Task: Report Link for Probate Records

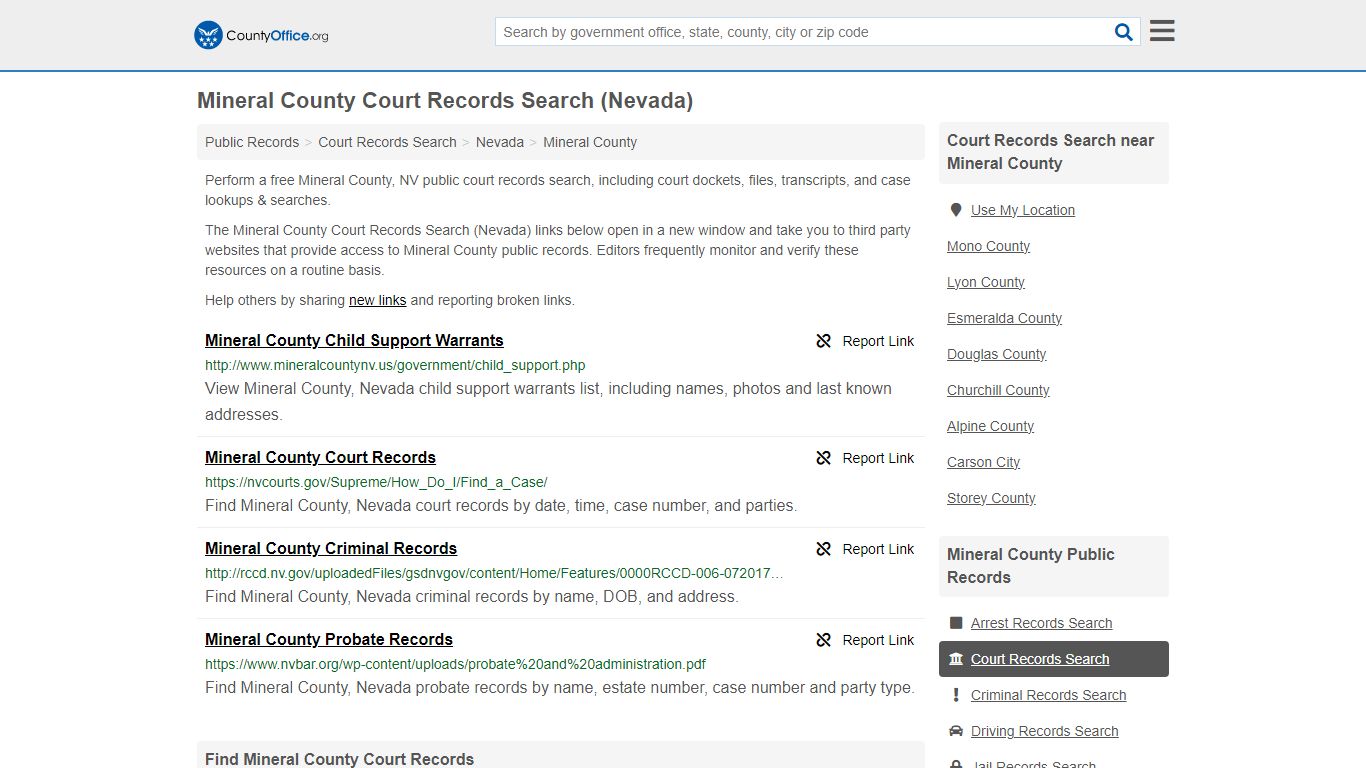Action: (x=878, y=640)
